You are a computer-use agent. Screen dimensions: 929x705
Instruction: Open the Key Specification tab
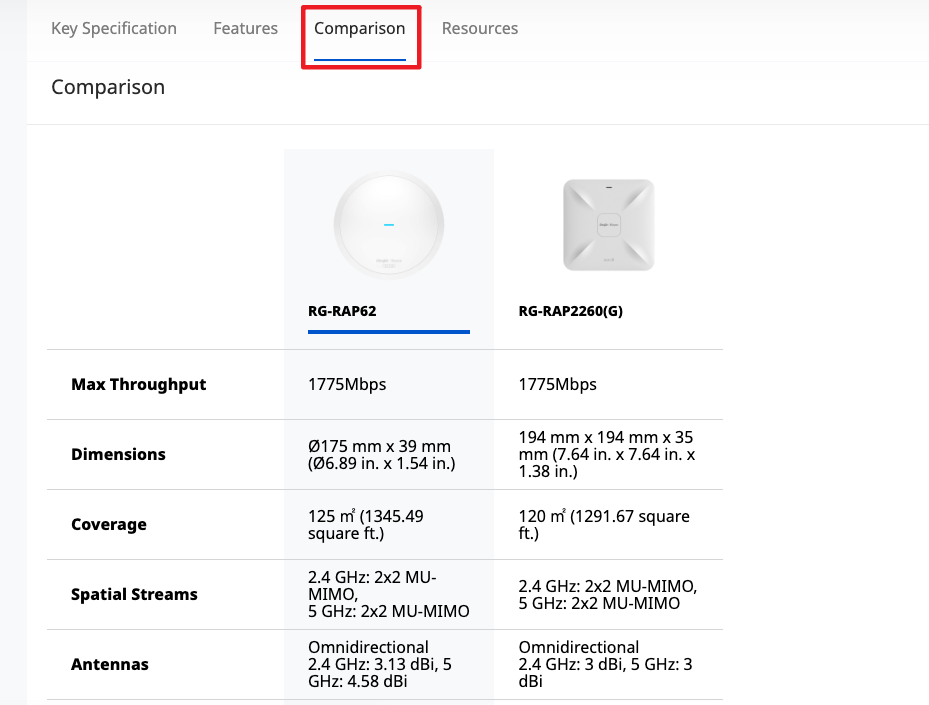click(114, 28)
